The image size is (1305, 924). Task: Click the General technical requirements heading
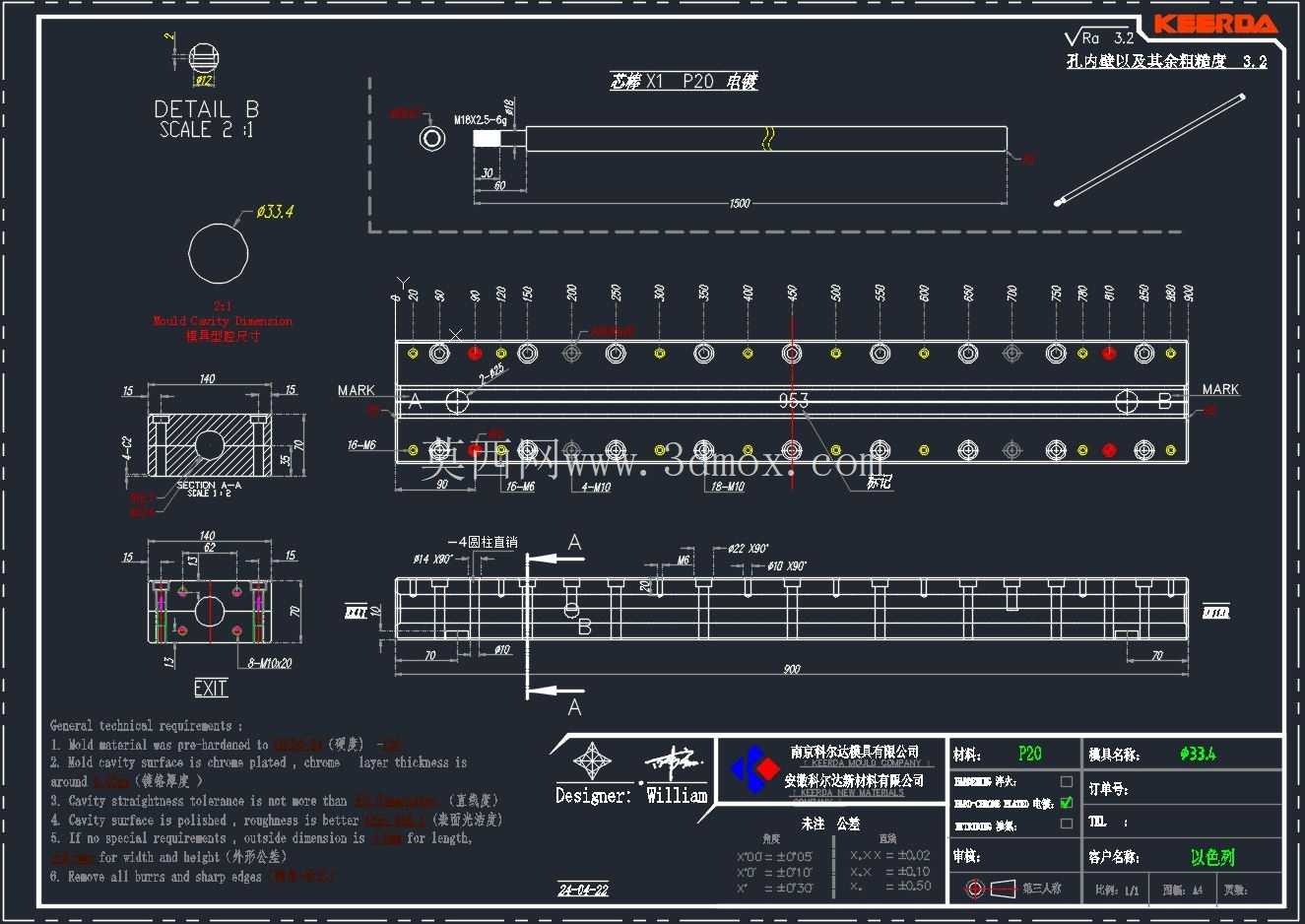pyautogui.click(x=146, y=726)
